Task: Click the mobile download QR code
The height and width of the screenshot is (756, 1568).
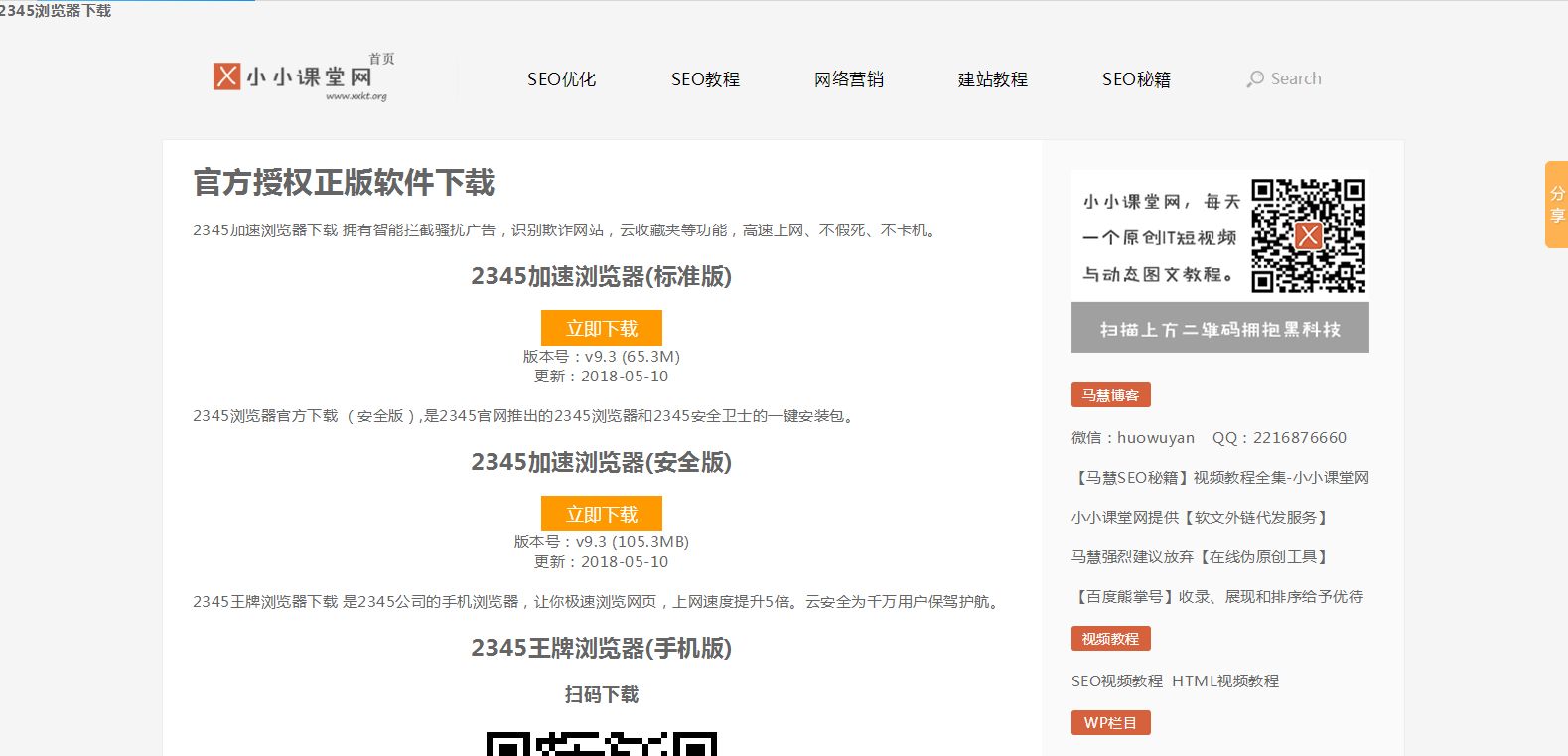Action: [x=602, y=744]
